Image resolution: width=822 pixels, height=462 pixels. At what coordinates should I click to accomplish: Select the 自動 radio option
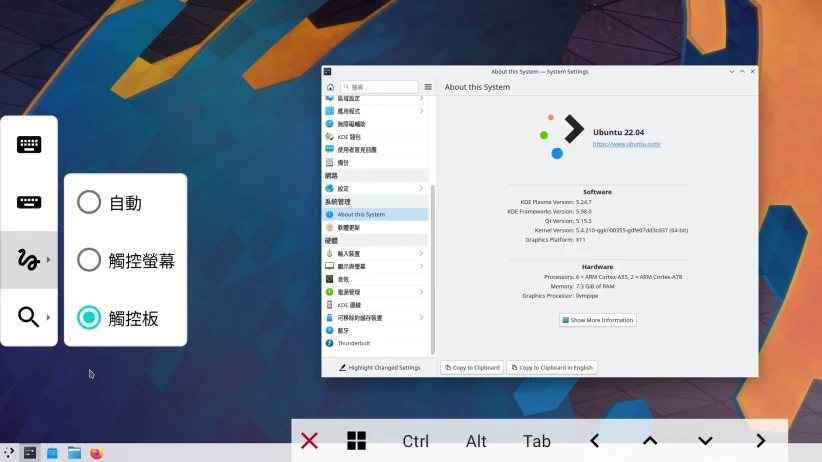(x=89, y=203)
